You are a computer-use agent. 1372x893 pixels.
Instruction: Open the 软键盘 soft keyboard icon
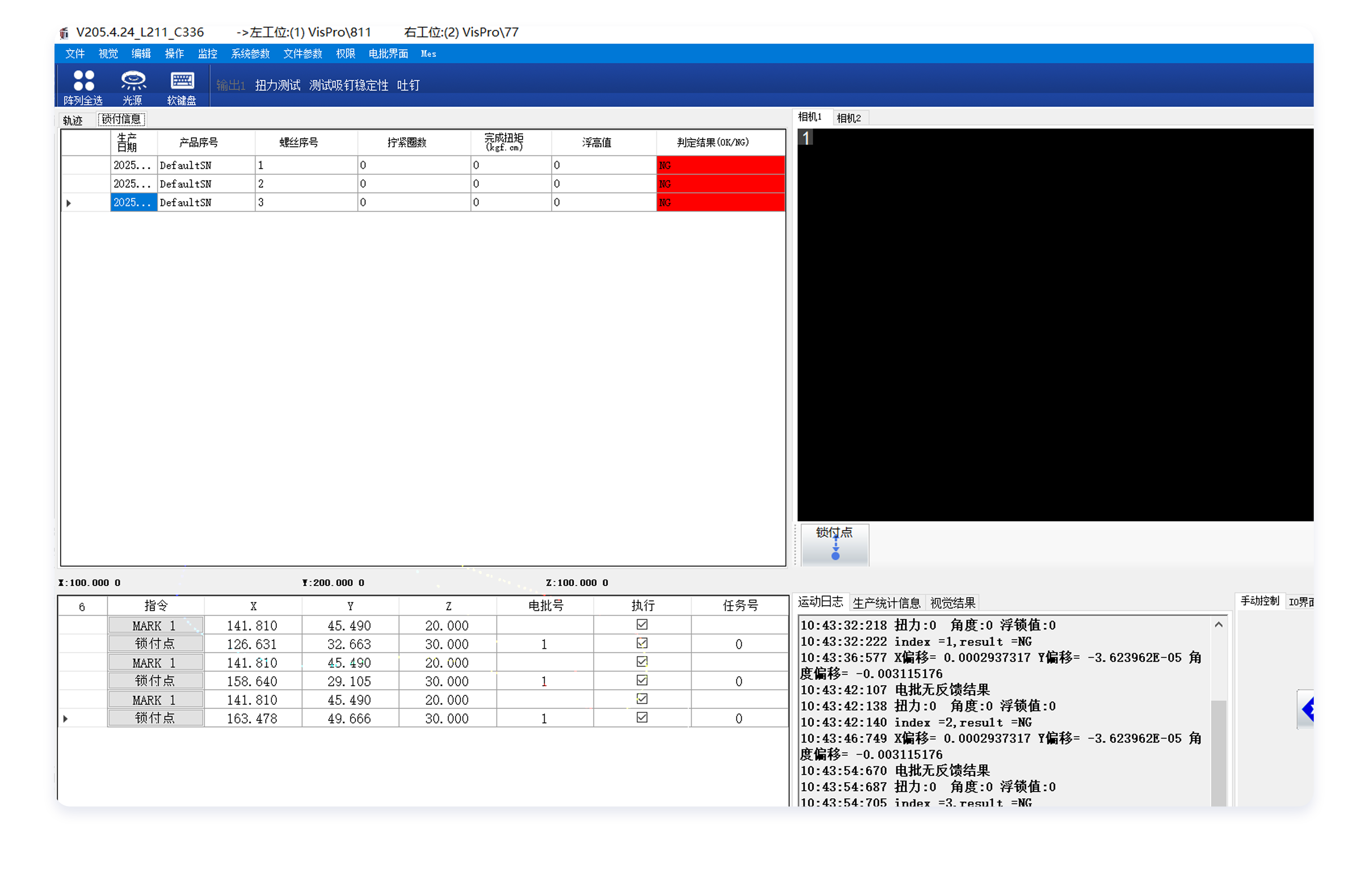(182, 81)
